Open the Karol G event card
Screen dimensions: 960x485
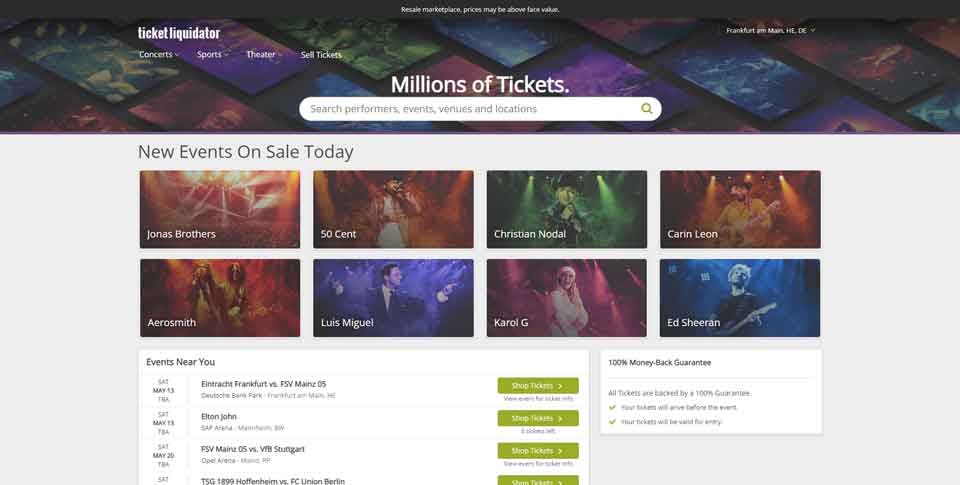click(x=566, y=298)
